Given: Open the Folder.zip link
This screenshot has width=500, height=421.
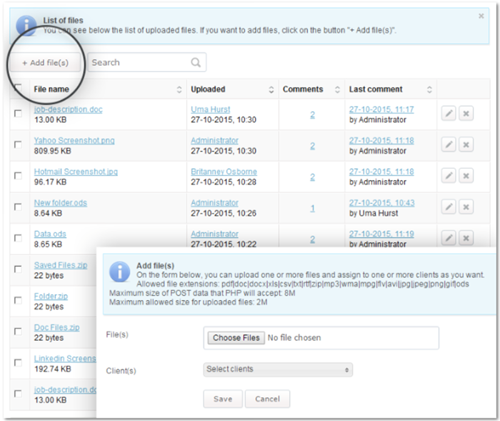Looking at the screenshot, I should point(51,296).
